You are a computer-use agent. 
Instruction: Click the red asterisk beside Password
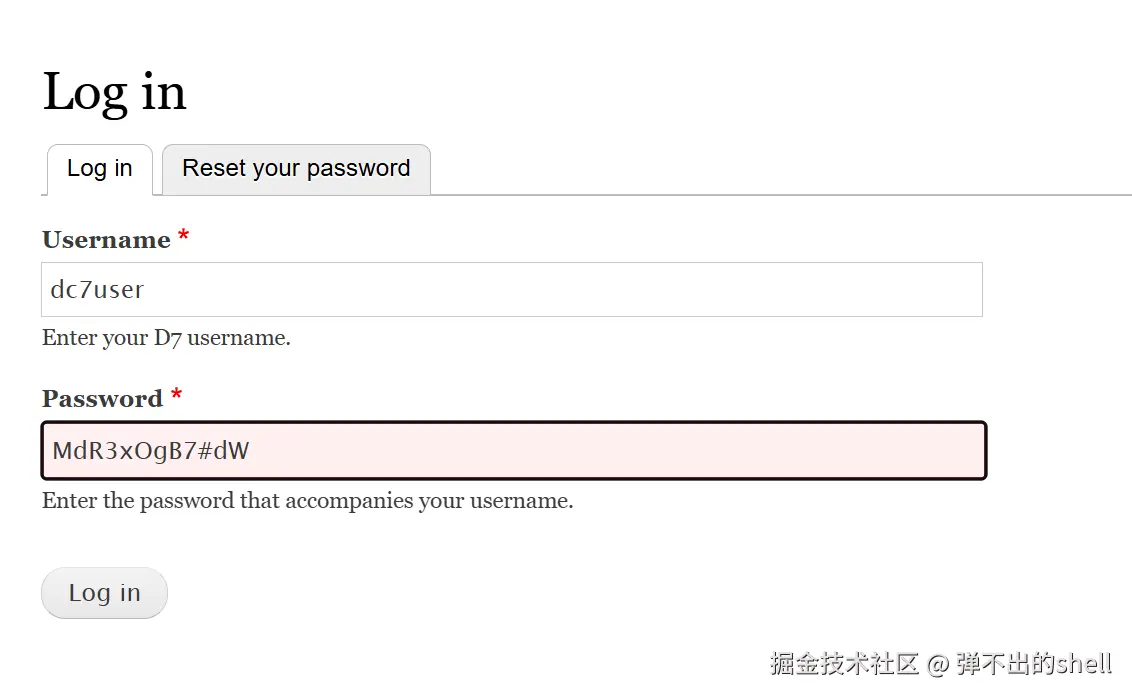(175, 395)
